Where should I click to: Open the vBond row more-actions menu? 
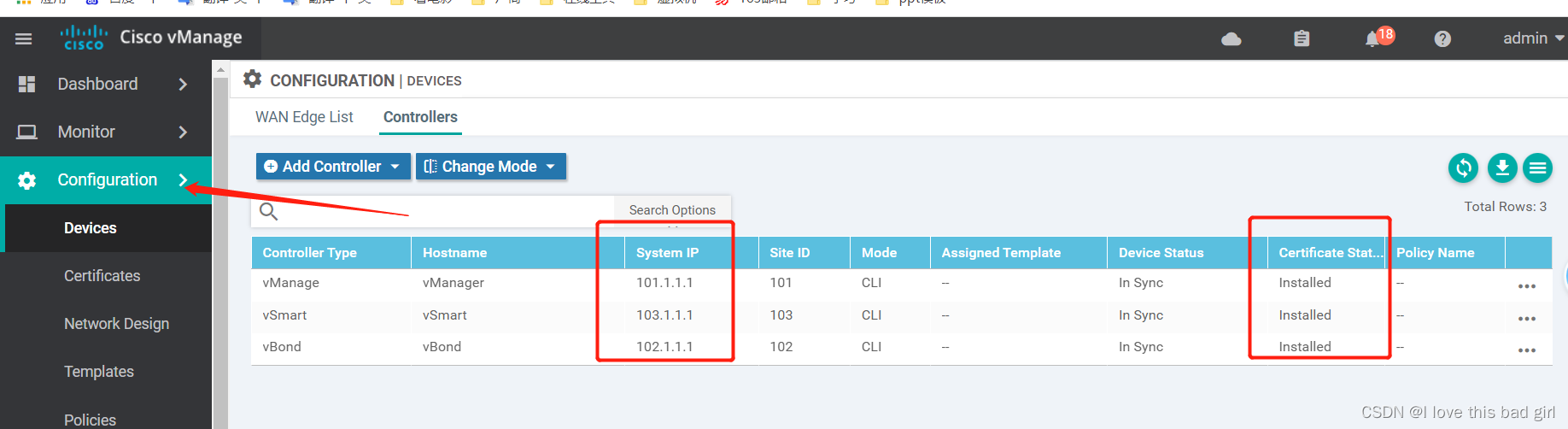(1527, 350)
